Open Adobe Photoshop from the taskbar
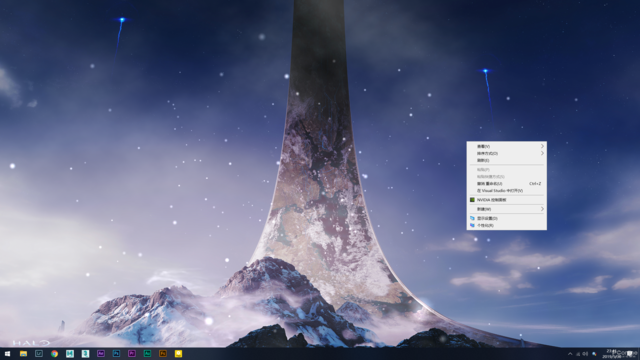The image size is (640, 360). click(116, 353)
